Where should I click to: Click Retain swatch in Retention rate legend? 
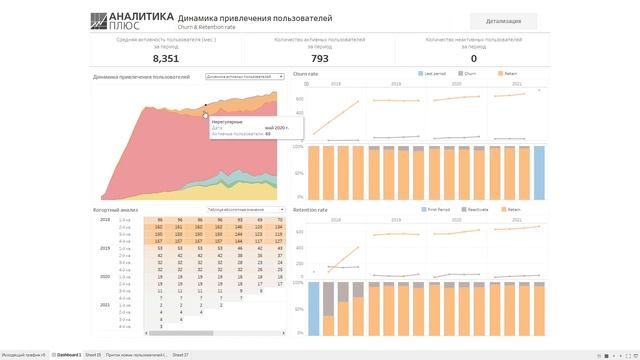(x=504, y=209)
